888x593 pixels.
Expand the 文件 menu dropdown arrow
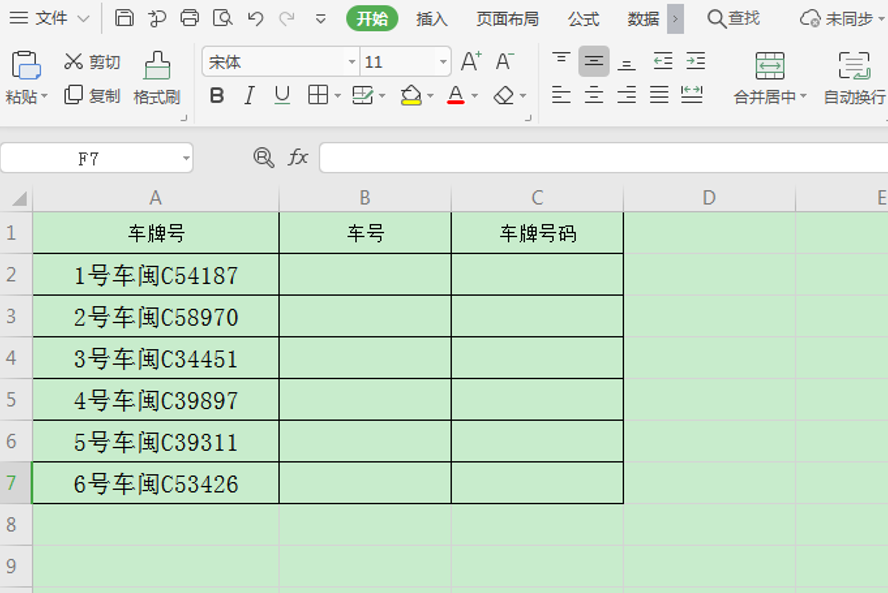83,19
